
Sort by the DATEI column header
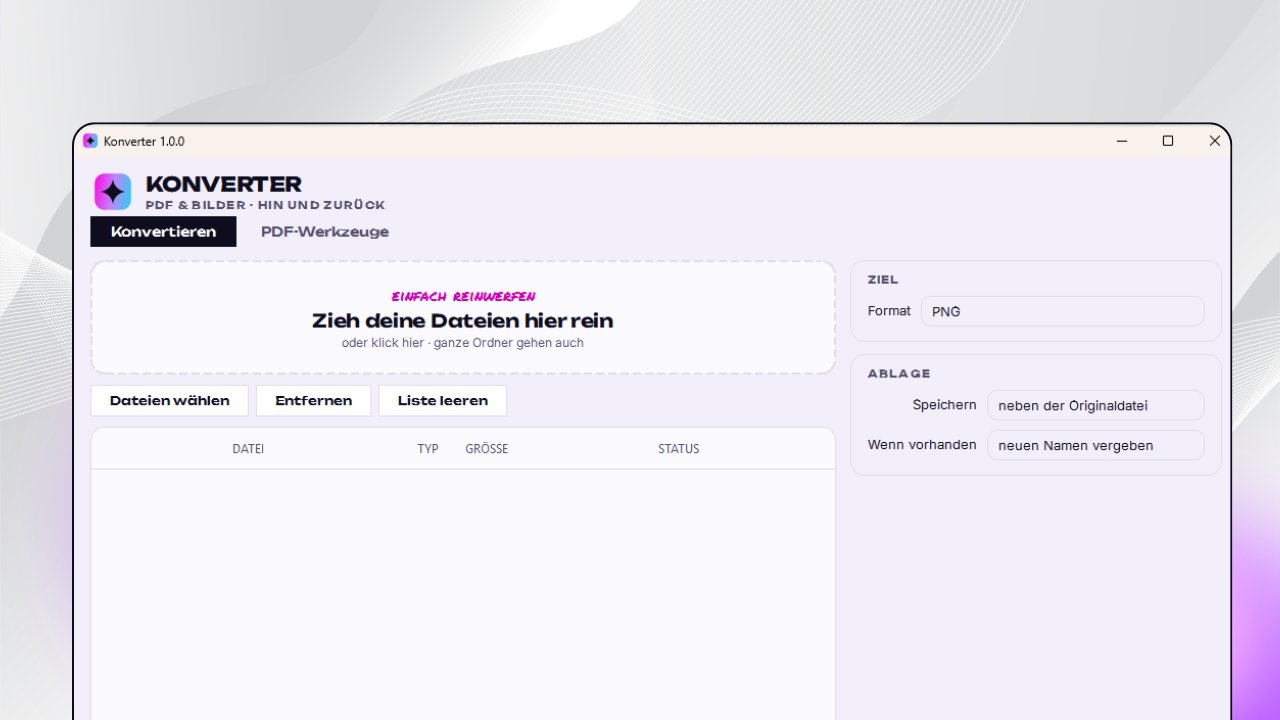(x=248, y=449)
